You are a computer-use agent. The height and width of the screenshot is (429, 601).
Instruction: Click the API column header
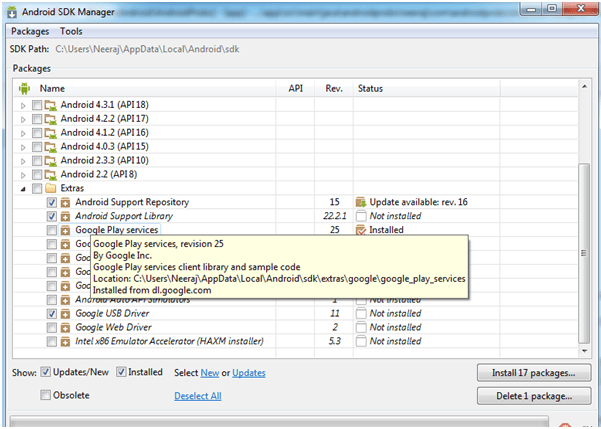click(296, 89)
